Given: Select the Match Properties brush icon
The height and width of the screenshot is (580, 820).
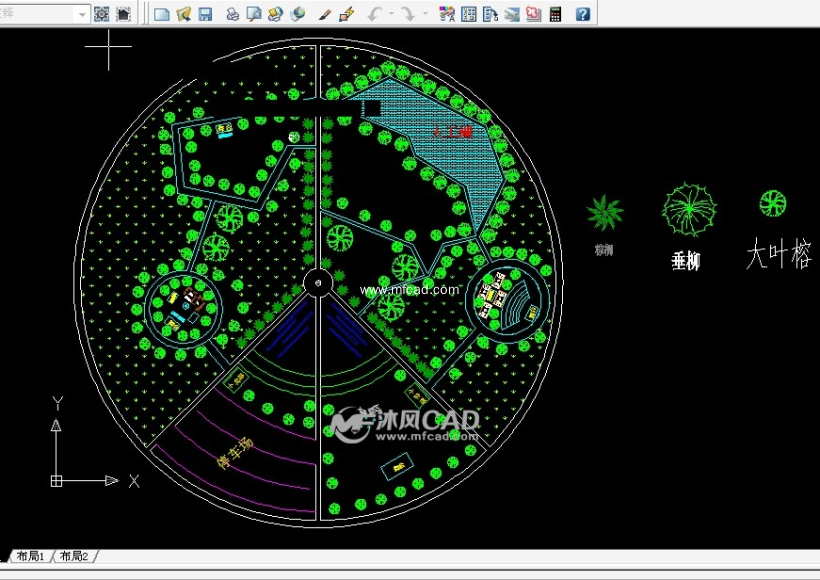Looking at the screenshot, I should click(347, 14).
